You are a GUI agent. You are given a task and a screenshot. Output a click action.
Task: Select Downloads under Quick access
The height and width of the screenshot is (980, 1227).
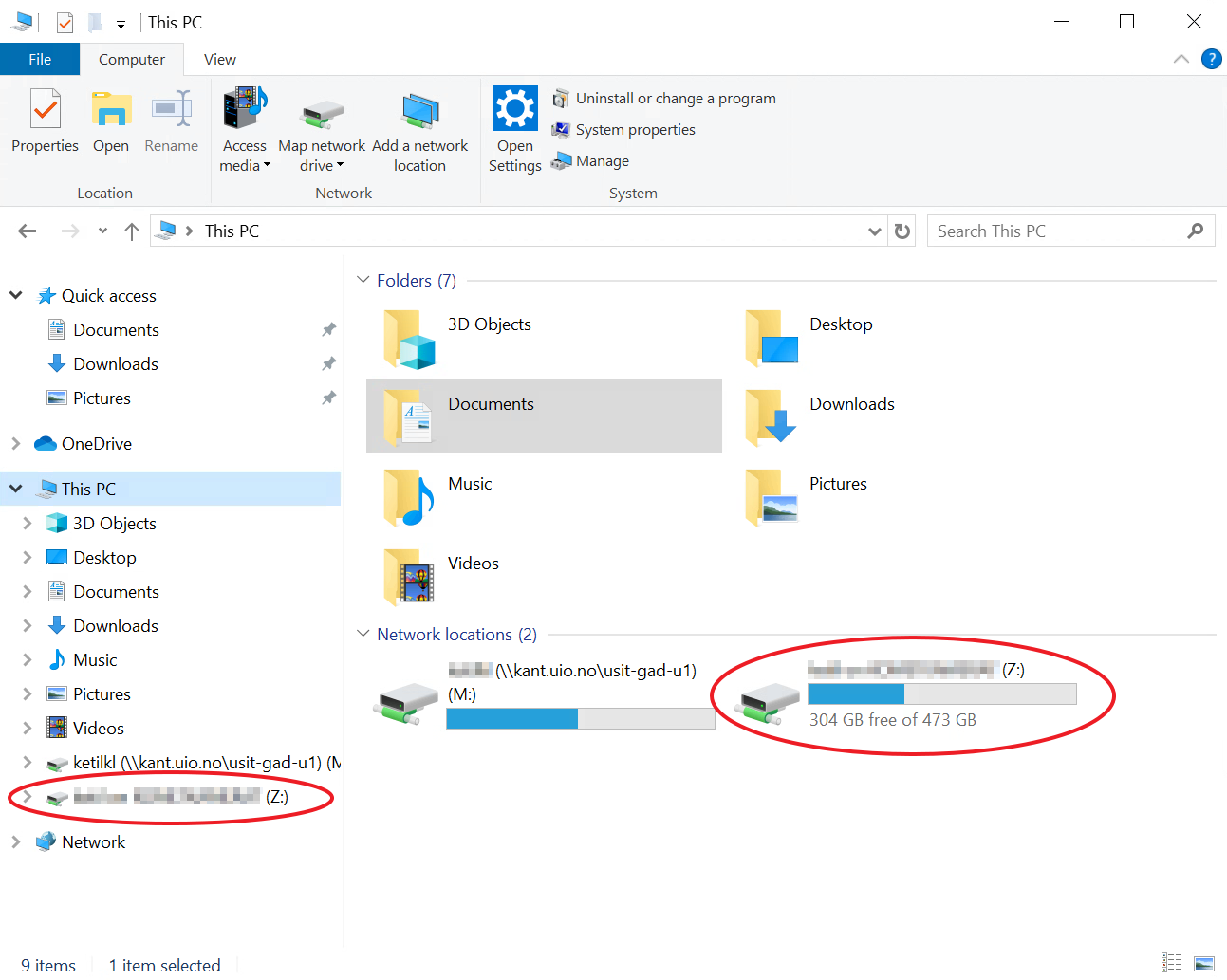[116, 364]
